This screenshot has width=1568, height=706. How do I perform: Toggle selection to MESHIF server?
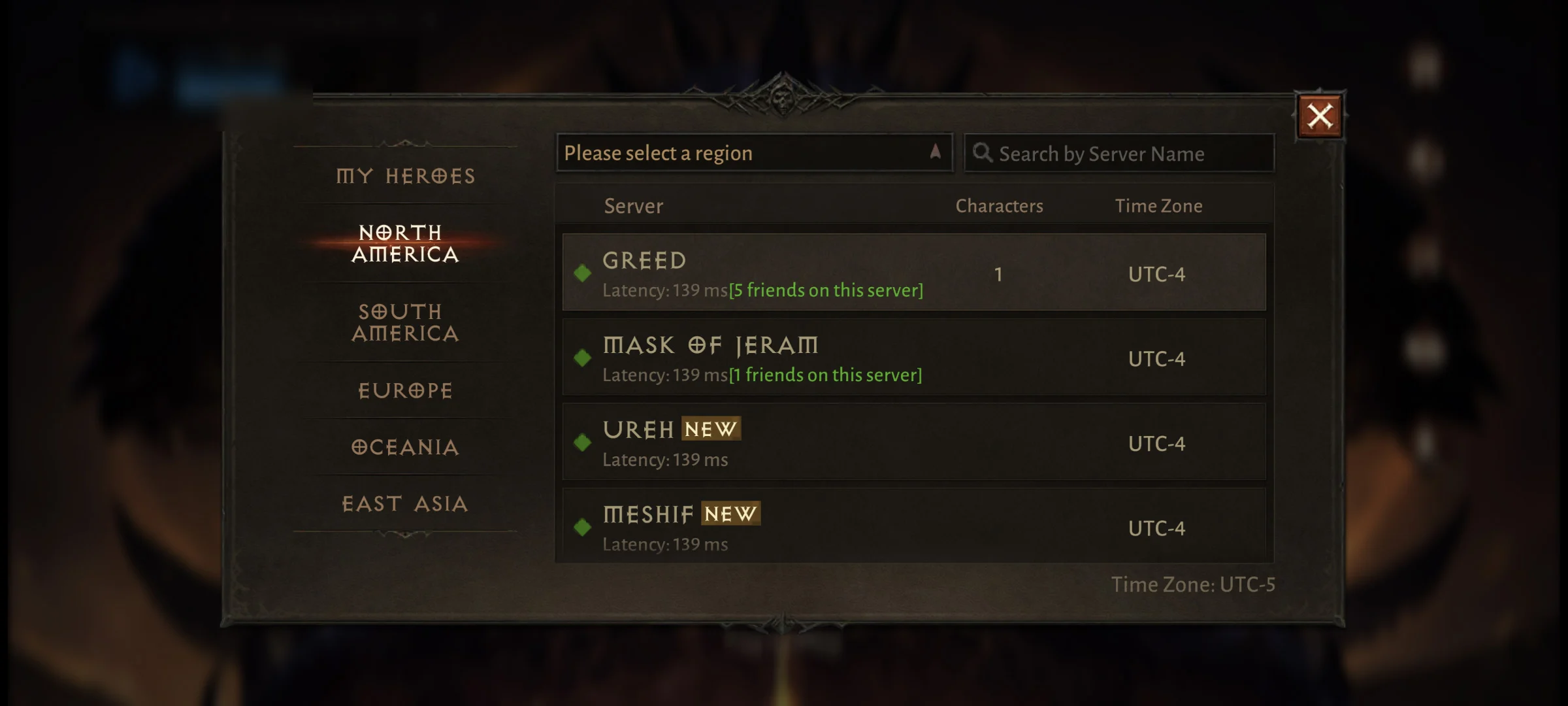[911, 528]
